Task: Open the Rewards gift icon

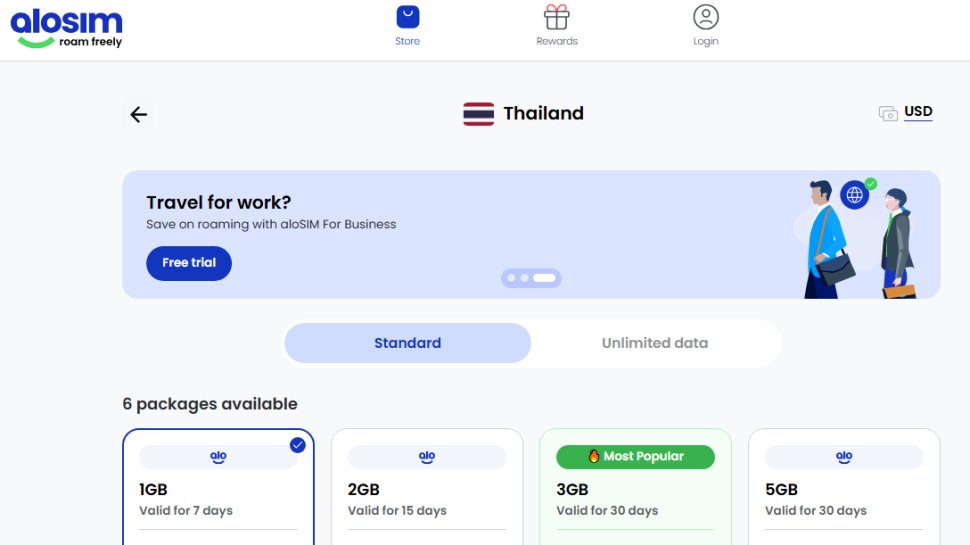Action: pos(557,17)
